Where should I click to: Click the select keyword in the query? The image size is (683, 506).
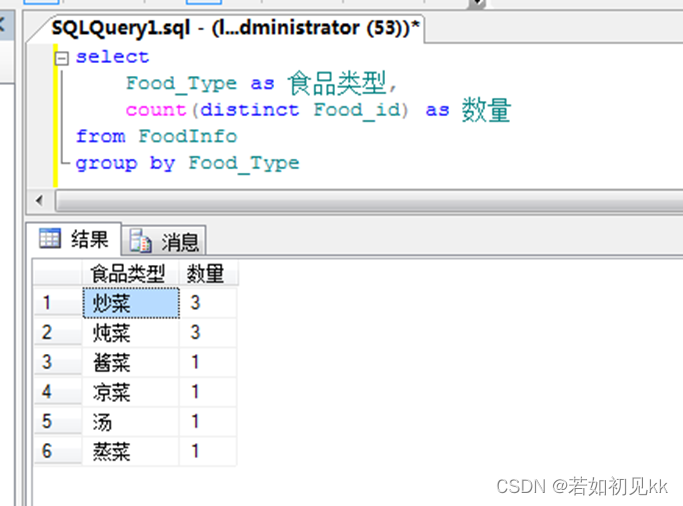(112, 57)
